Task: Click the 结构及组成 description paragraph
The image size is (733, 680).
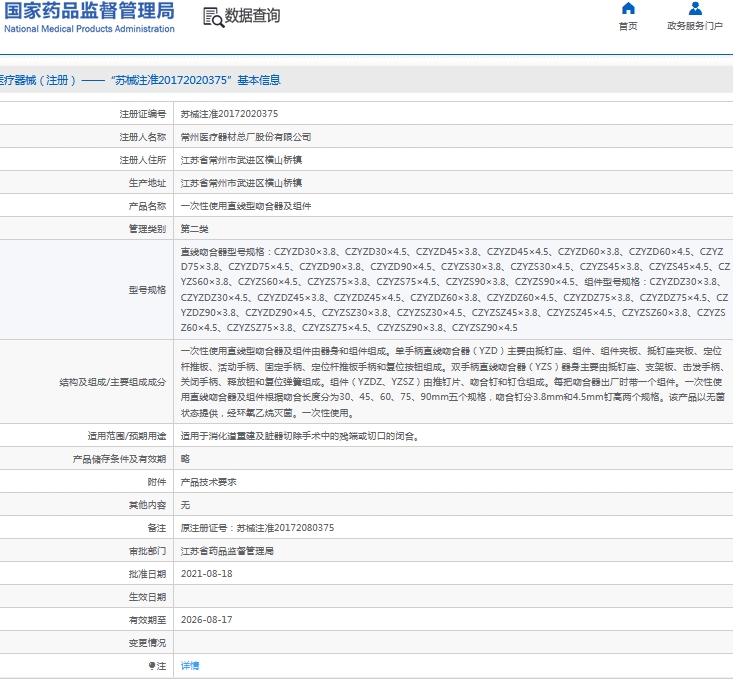Action: coord(453,382)
